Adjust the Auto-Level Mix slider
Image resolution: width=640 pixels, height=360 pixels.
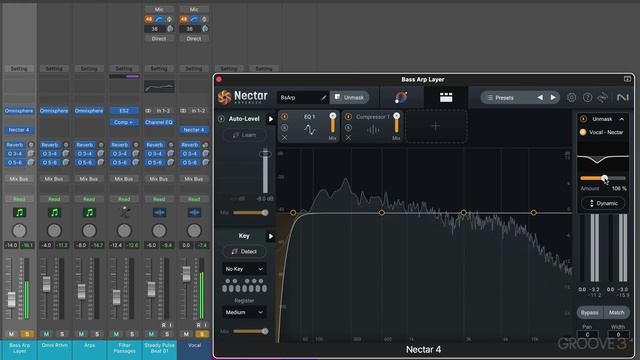pos(250,213)
